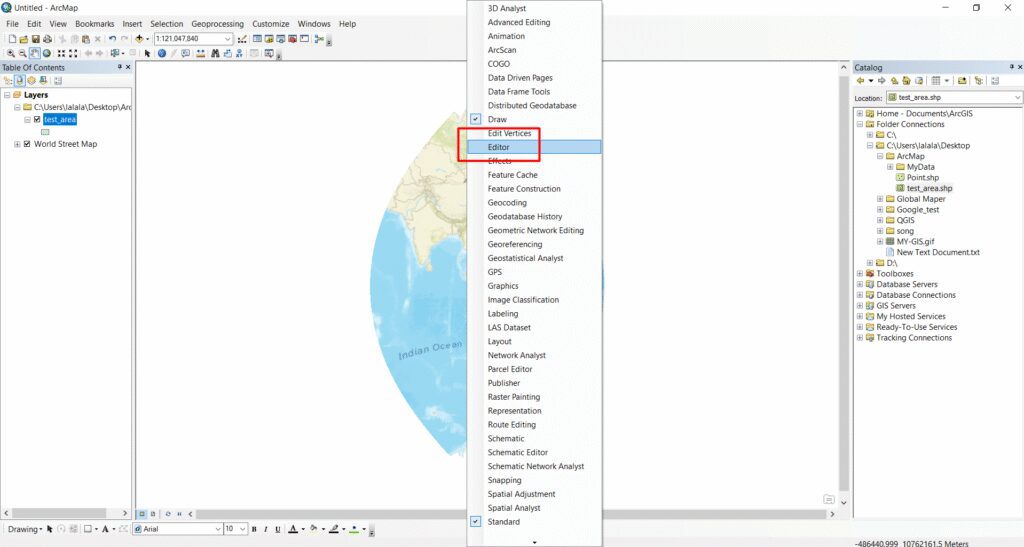1024x547 pixels.
Task: Toggle the test_area layer checkbox
Action: [x=37, y=119]
